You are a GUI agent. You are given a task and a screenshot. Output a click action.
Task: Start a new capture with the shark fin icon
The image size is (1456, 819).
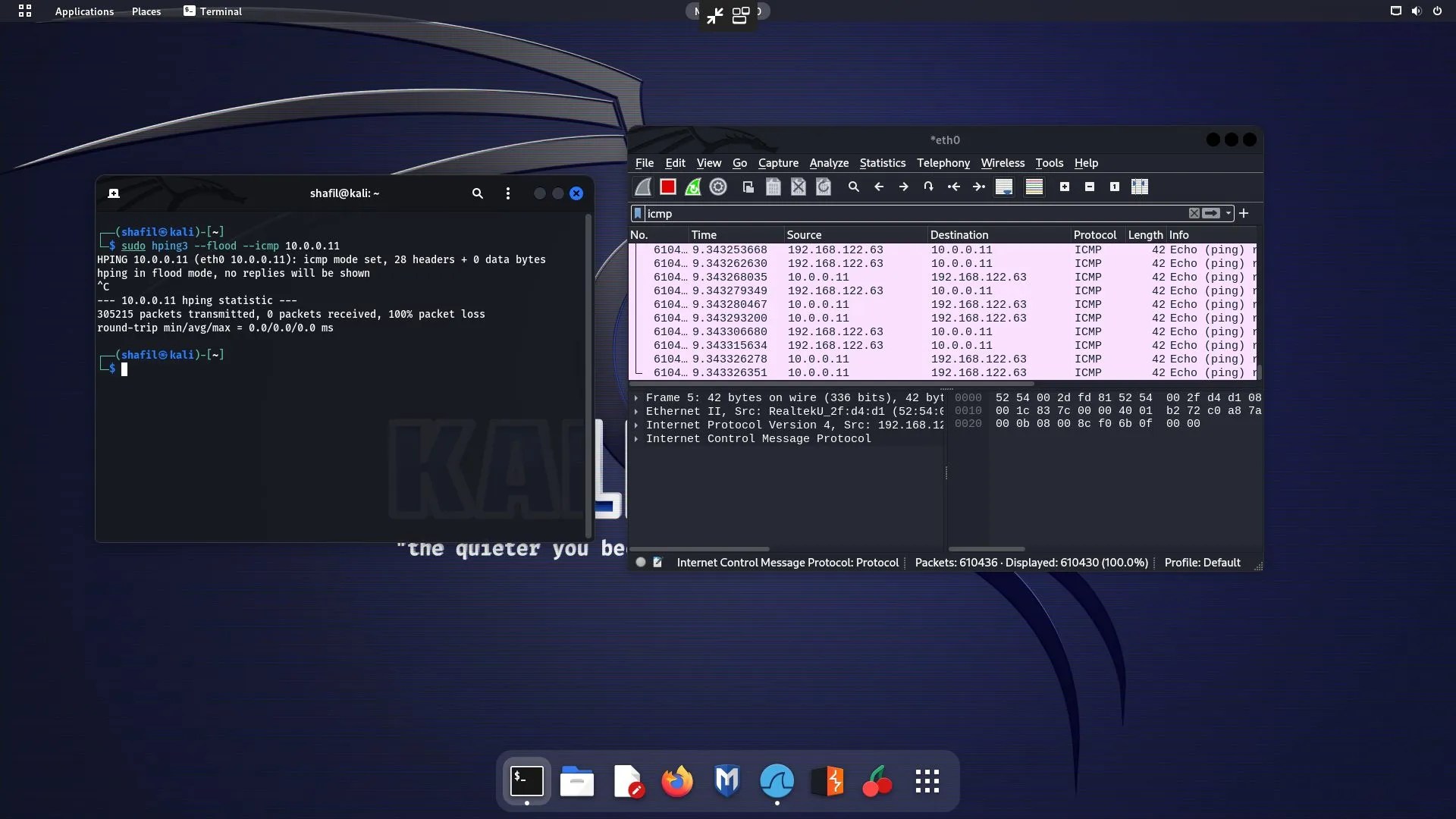tap(642, 187)
